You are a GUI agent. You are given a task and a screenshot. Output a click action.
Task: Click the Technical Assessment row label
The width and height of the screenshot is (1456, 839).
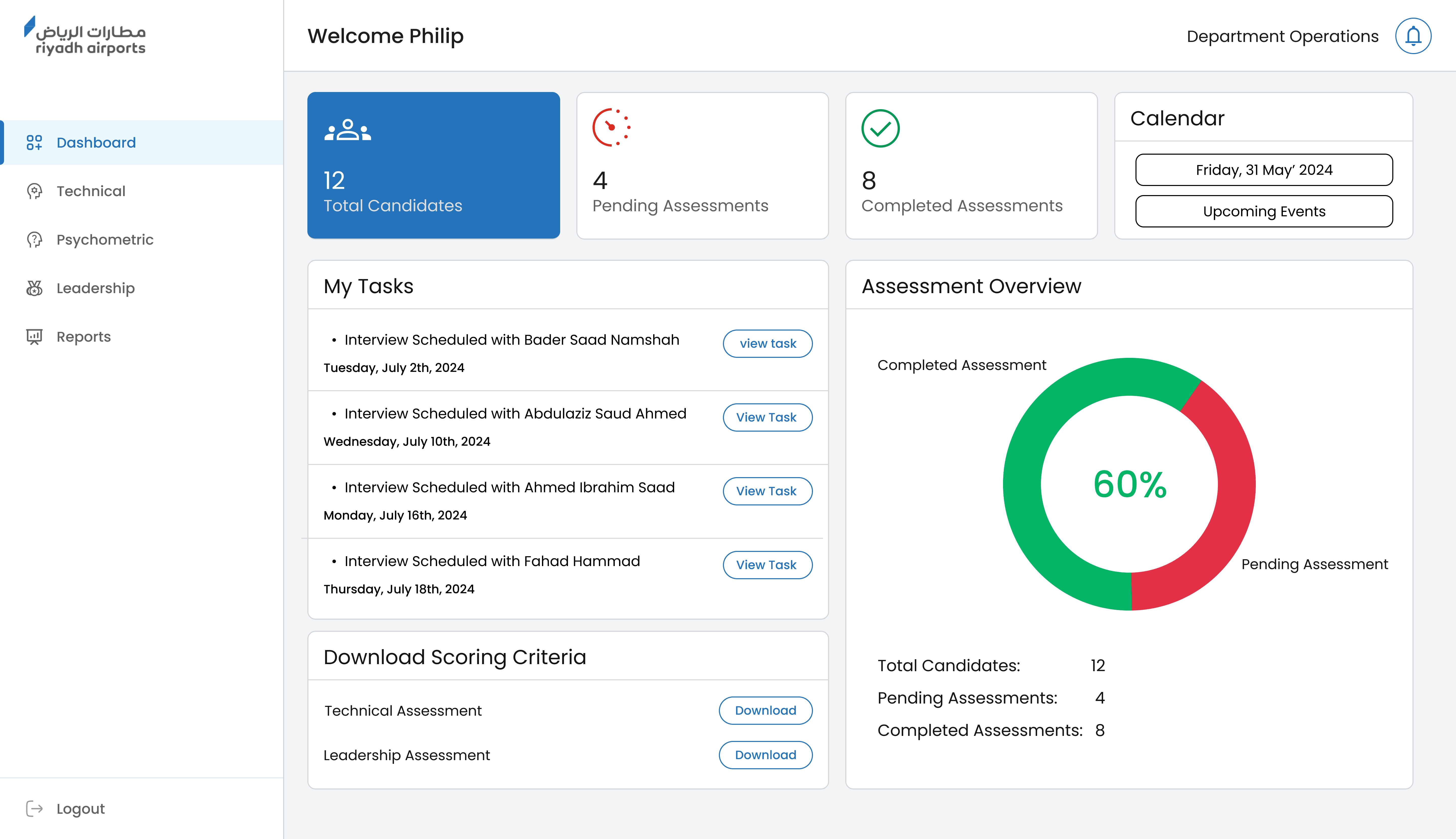pyautogui.click(x=403, y=711)
